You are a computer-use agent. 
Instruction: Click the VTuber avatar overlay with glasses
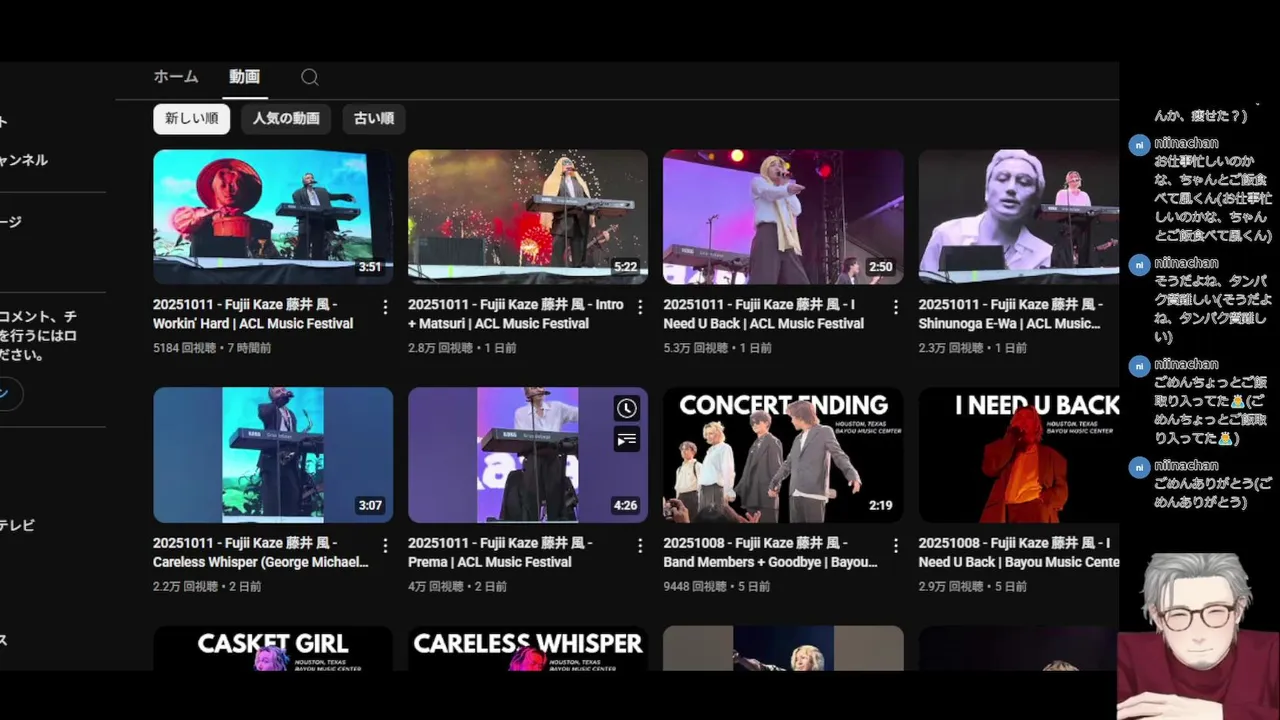point(1198,635)
